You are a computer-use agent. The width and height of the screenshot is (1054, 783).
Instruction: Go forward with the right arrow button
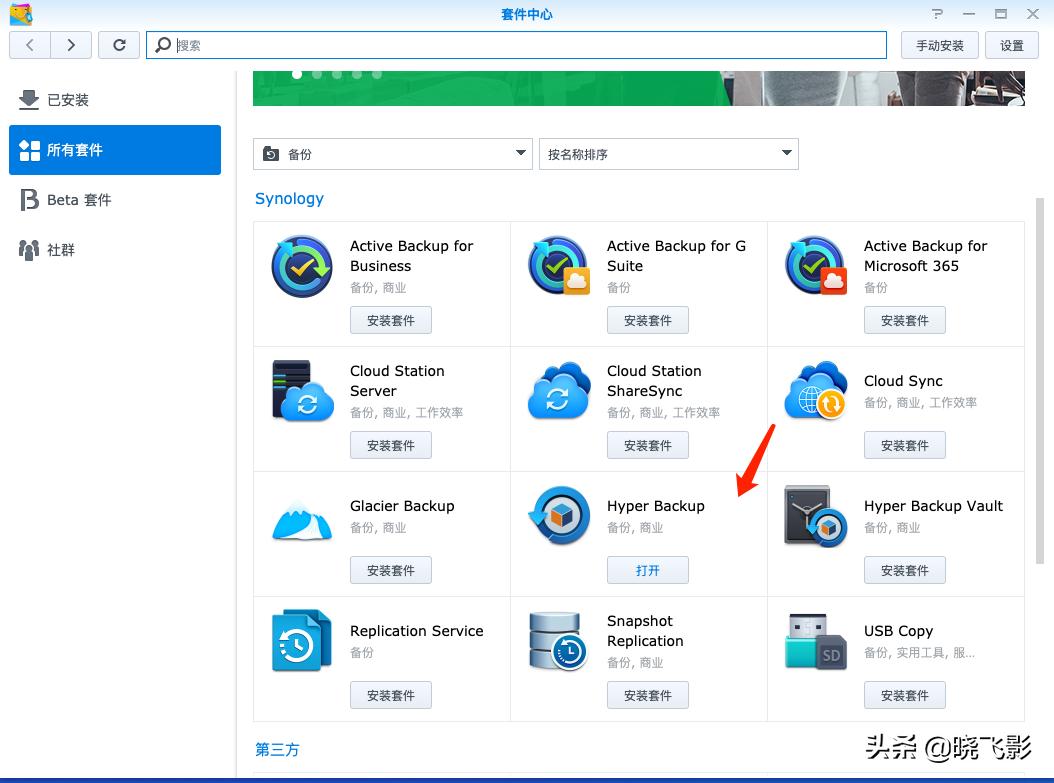pyautogui.click(x=71, y=45)
